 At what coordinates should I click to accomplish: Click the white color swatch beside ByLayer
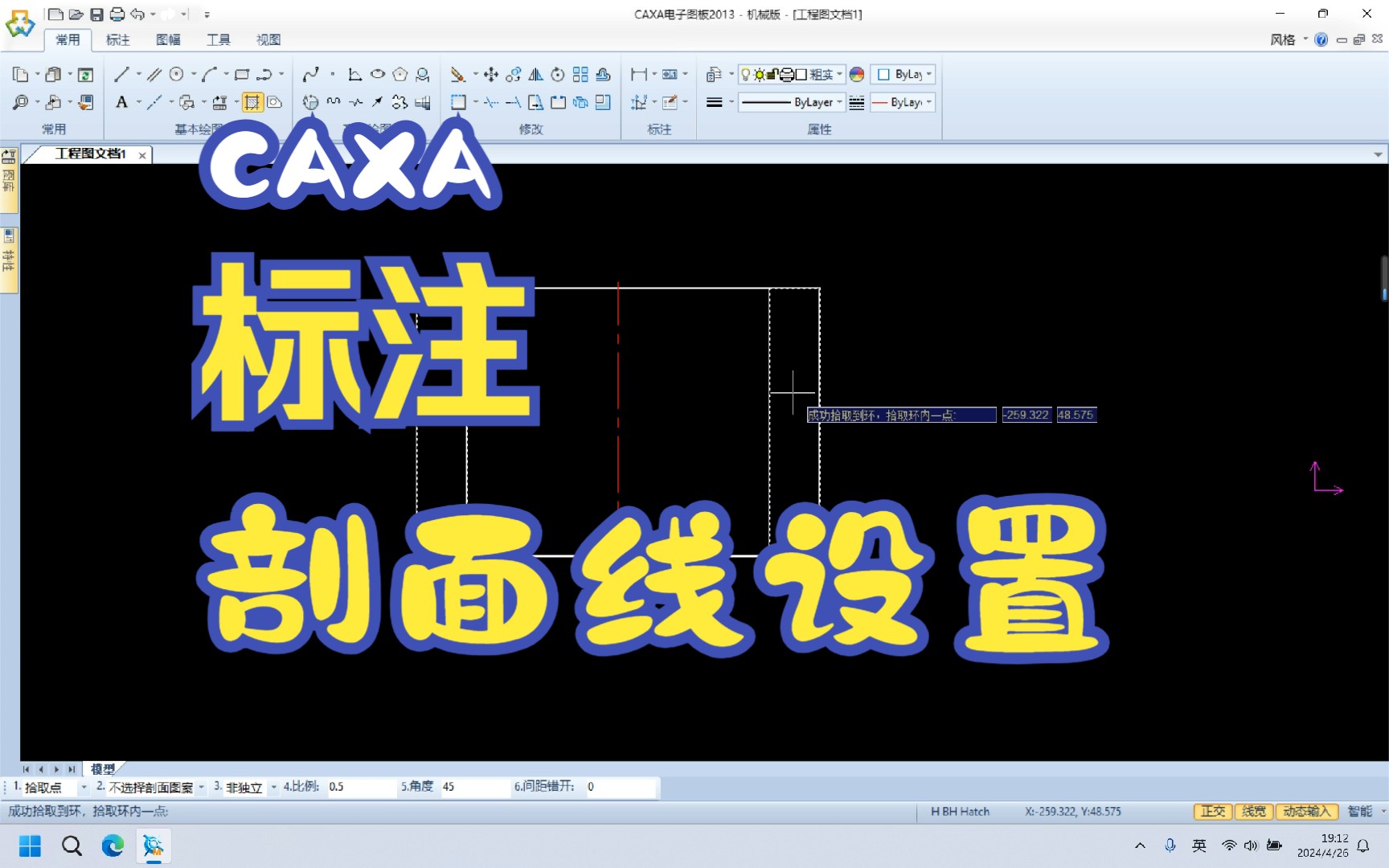coord(883,75)
